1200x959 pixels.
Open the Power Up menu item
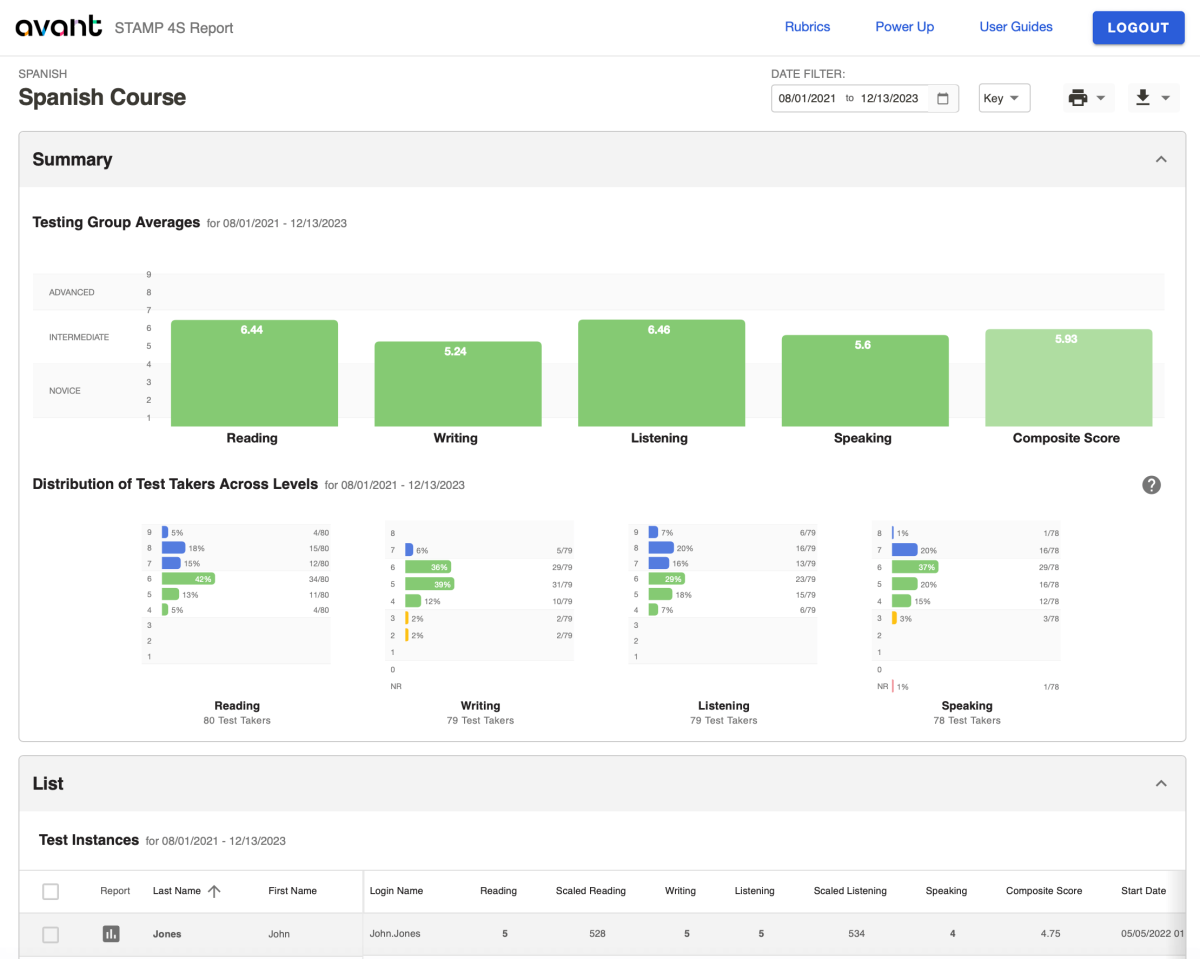[x=905, y=27]
